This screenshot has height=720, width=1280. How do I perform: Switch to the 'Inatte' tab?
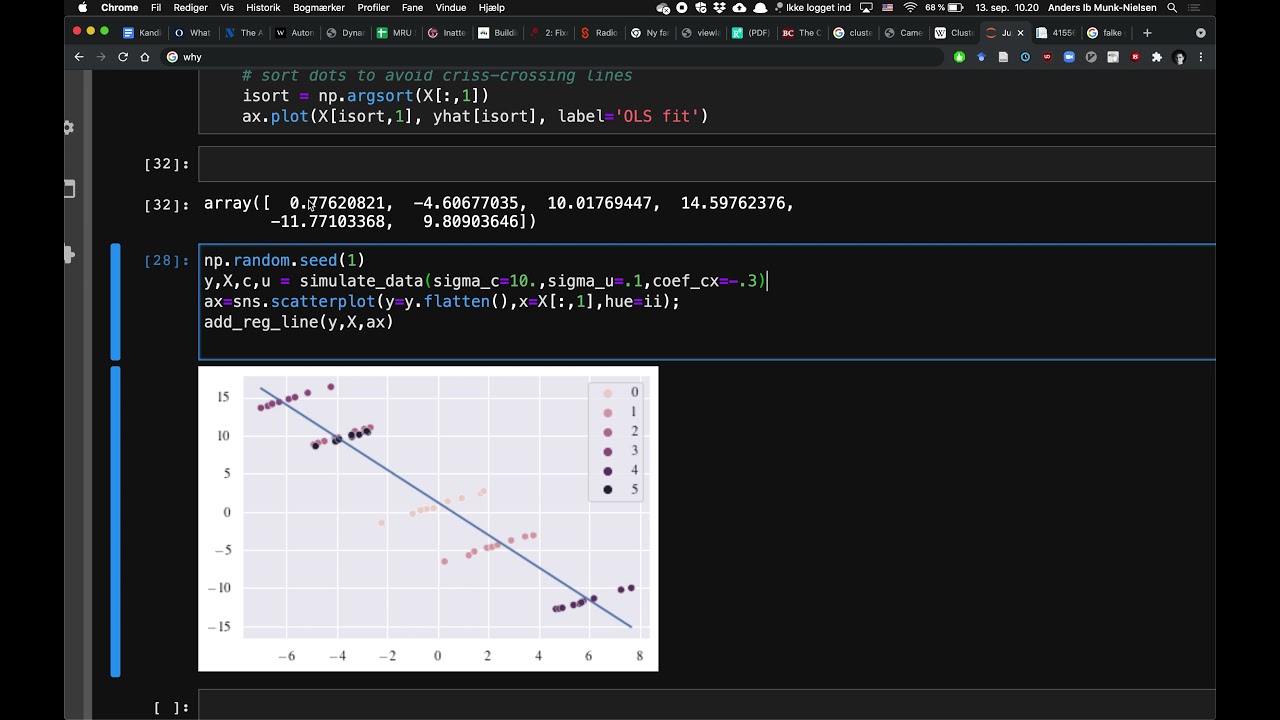click(x=446, y=33)
